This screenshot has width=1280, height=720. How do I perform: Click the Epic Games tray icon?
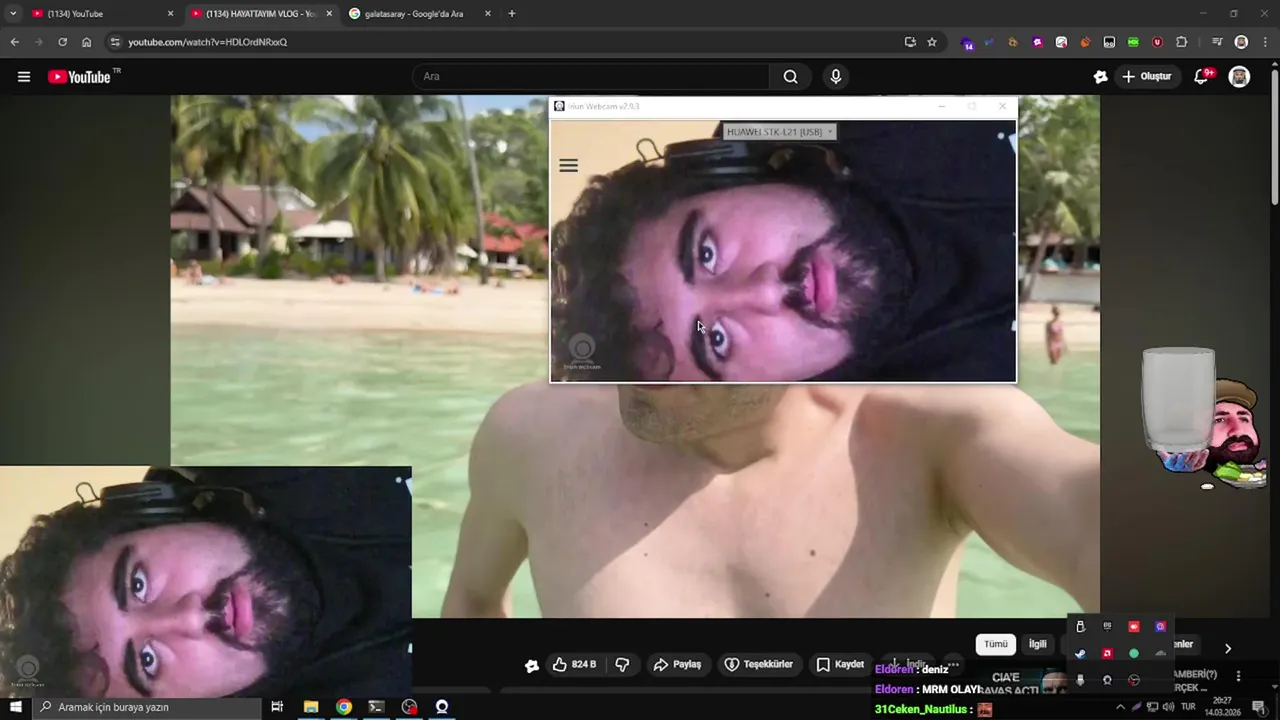pos(1107,626)
